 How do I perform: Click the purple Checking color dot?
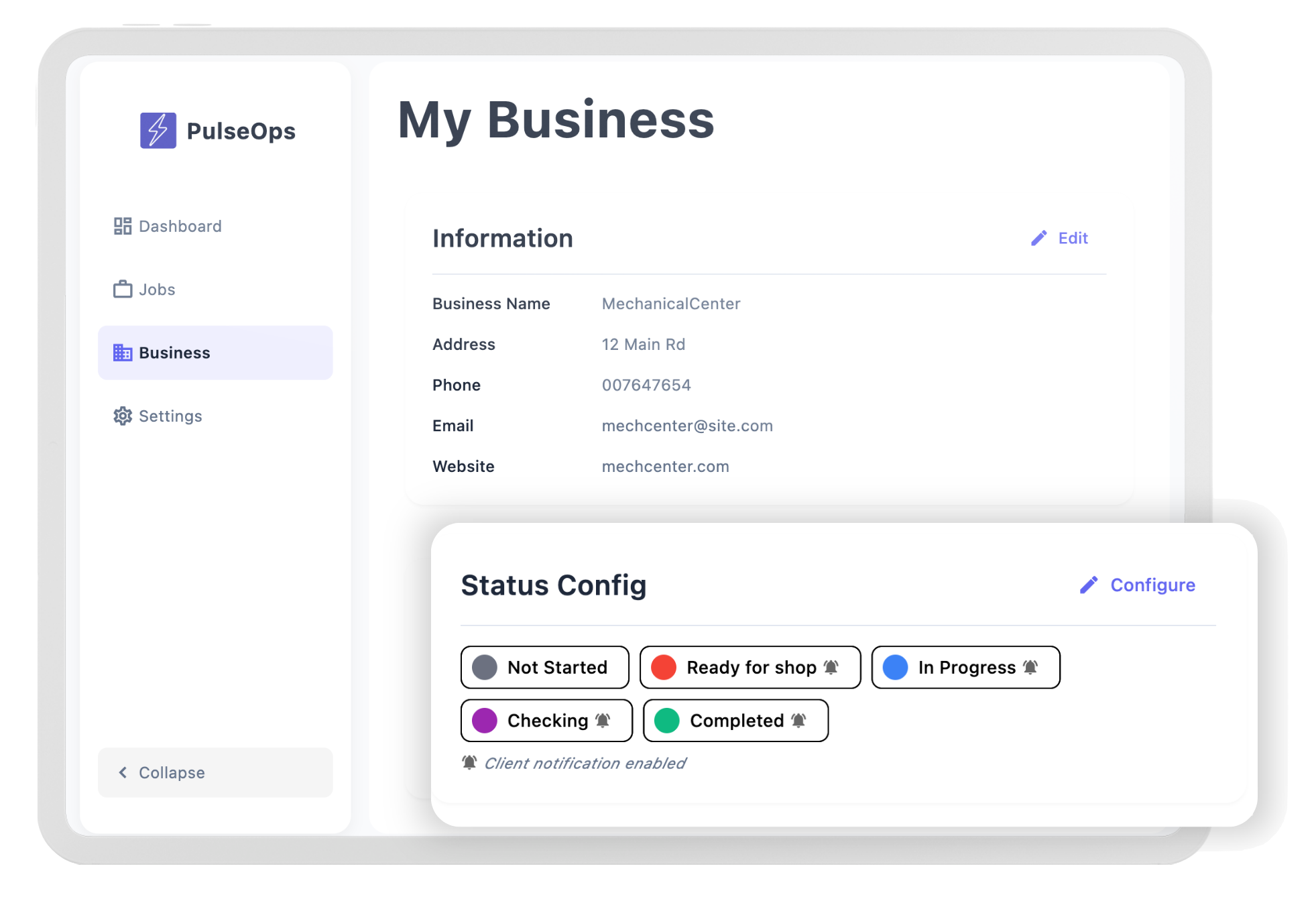pos(484,720)
